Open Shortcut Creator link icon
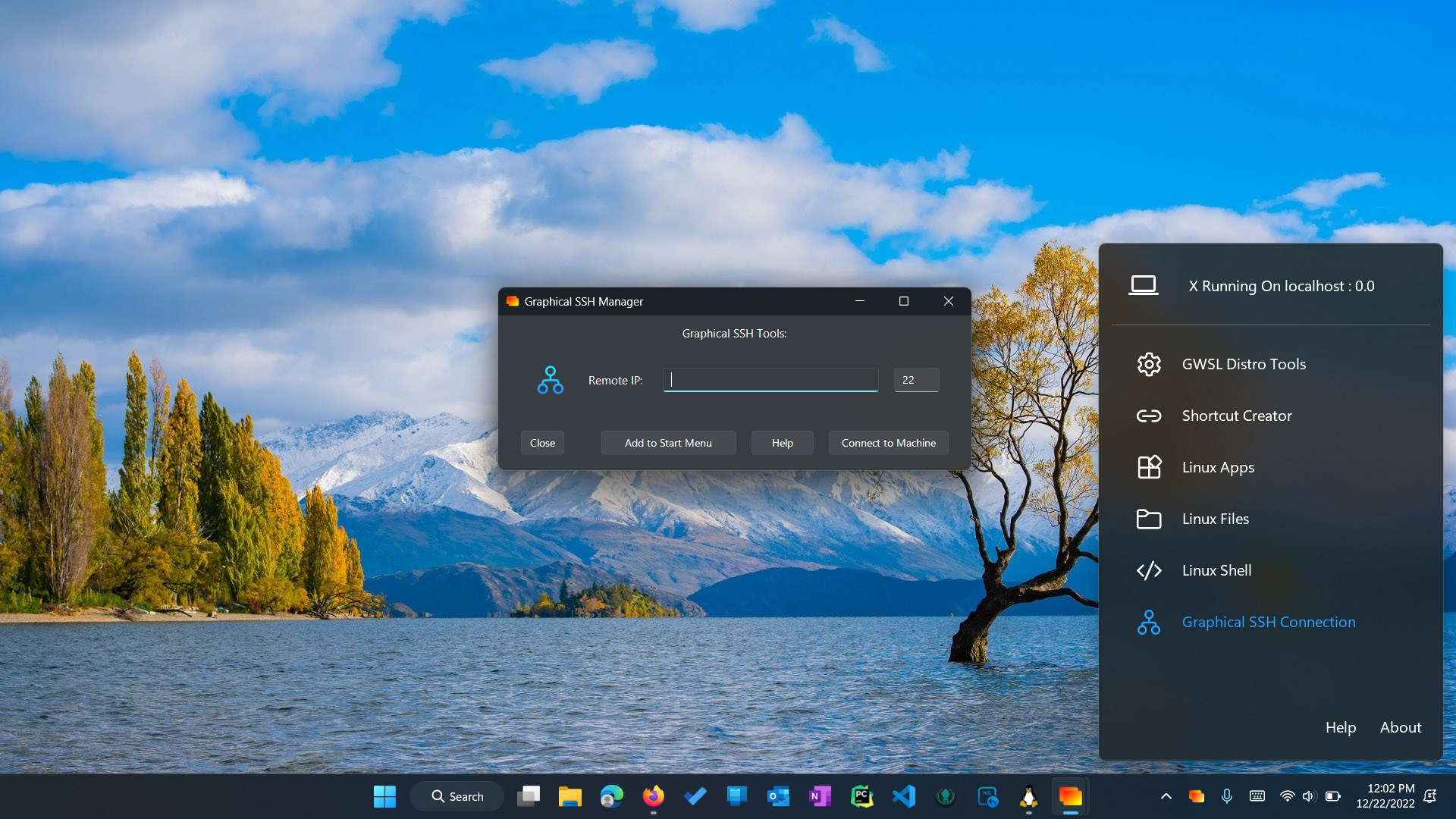1456x819 pixels. tap(1148, 416)
